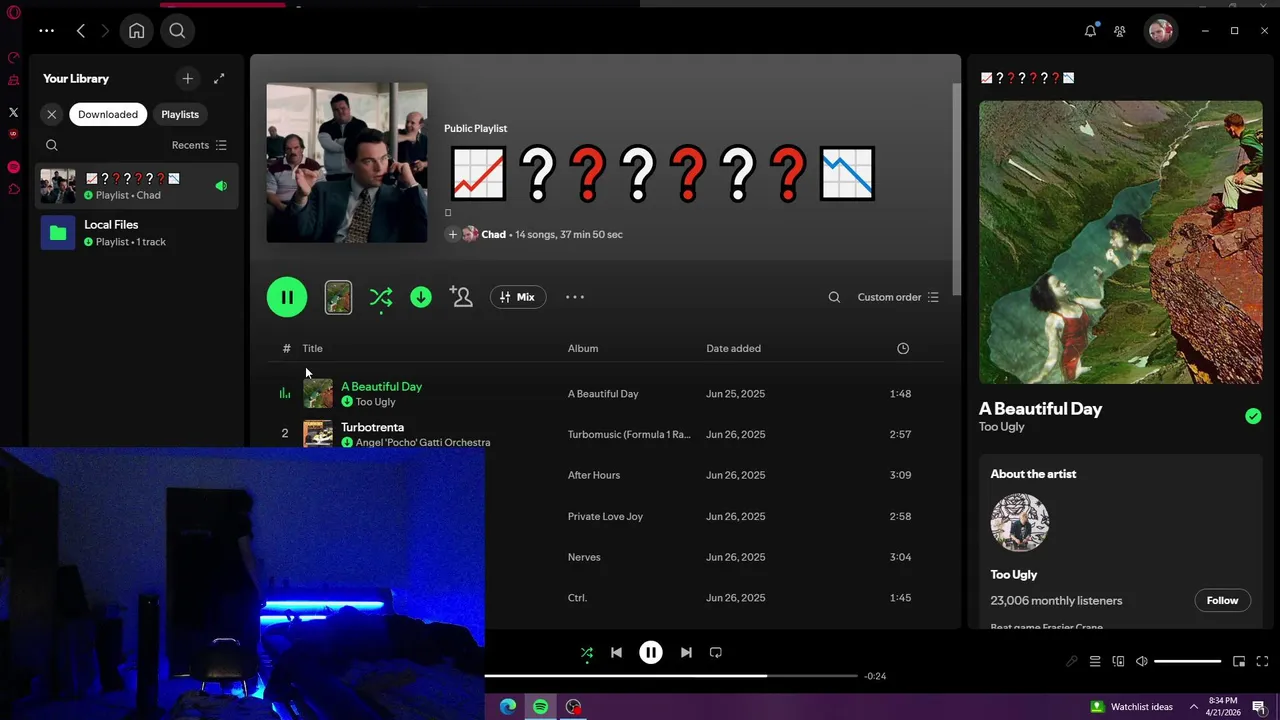Select the track A Beautiful Day
Image resolution: width=1280 pixels, height=720 pixels.
click(x=382, y=386)
